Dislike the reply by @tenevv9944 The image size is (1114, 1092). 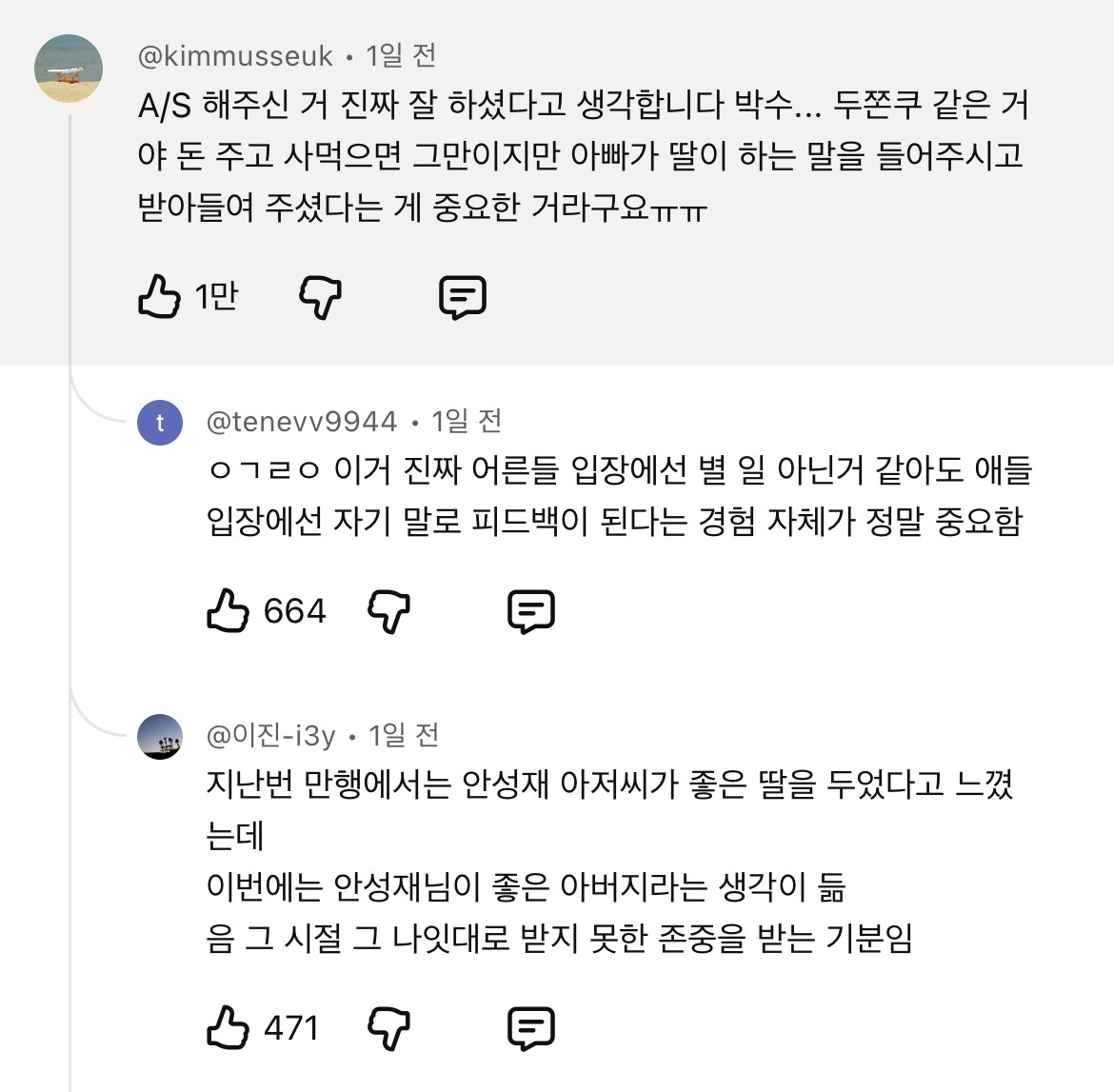tap(389, 612)
